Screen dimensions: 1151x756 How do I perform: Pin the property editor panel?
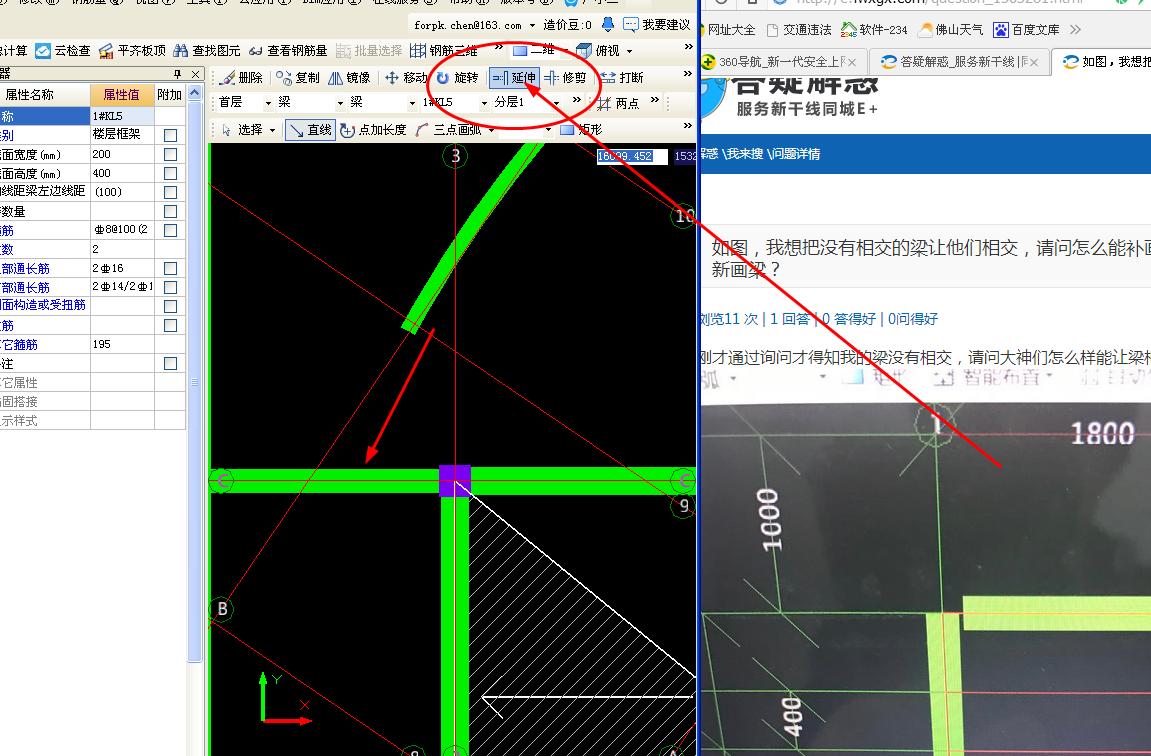(177, 74)
